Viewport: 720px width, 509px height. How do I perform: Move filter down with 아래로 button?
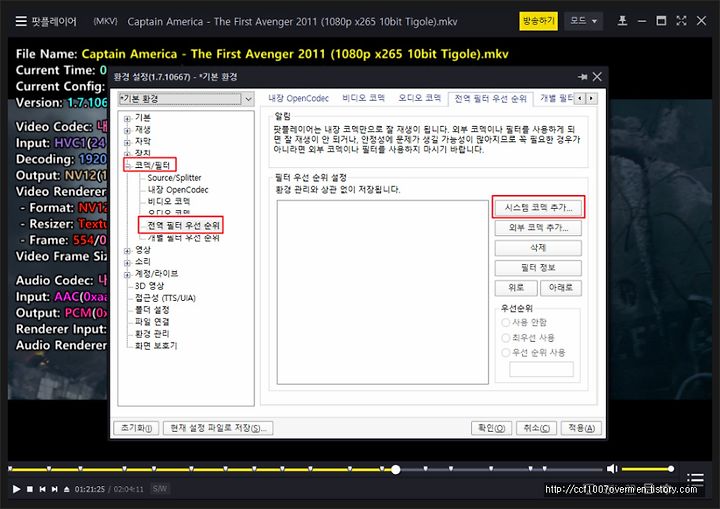[x=561, y=288]
